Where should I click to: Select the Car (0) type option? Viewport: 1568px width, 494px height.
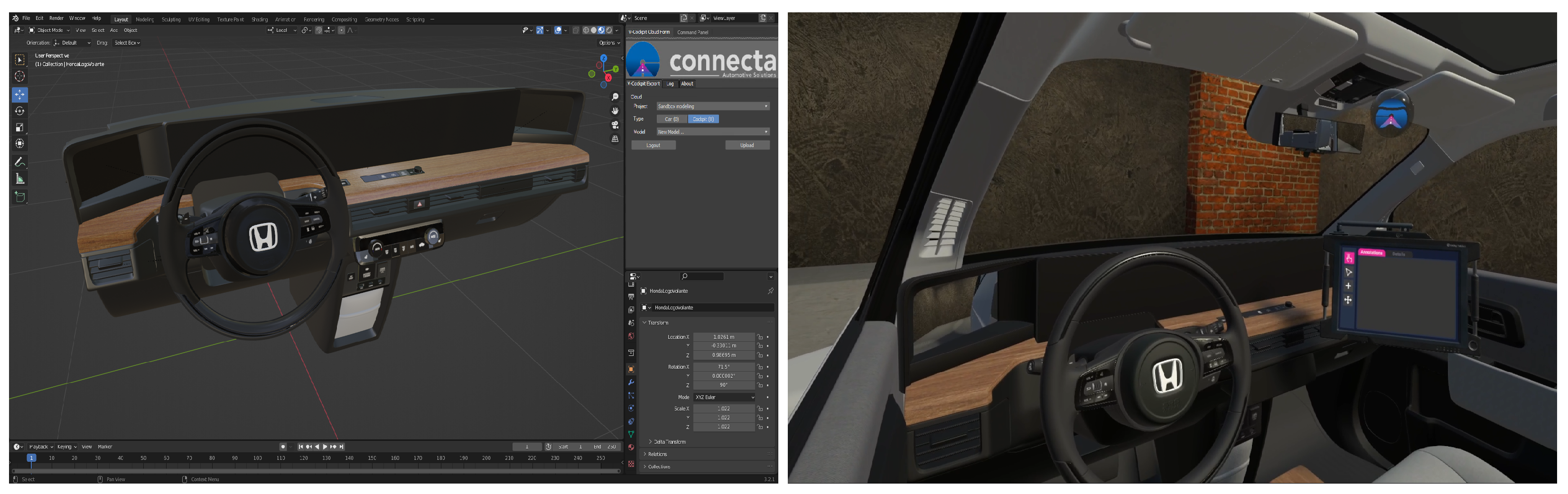[672, 119]
